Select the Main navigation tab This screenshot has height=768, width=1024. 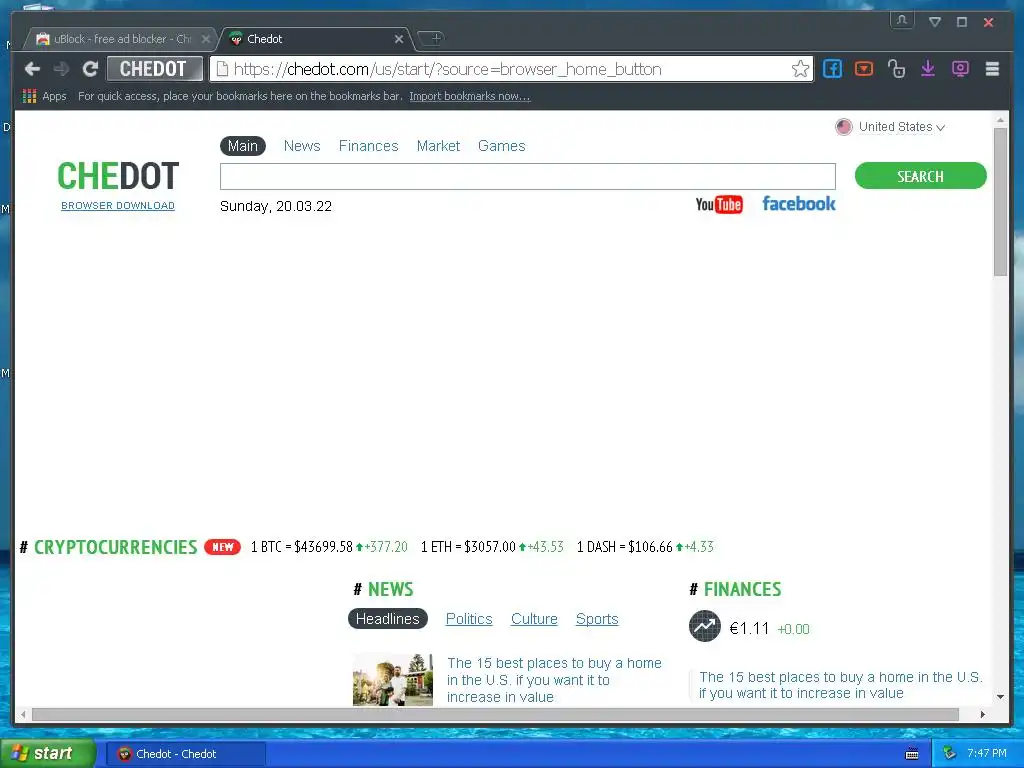(243, 146)
